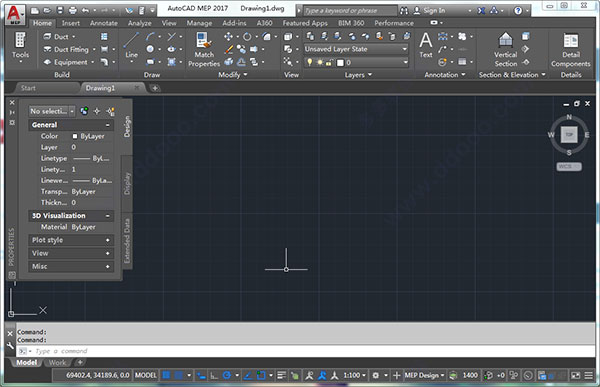The height and width of the screenshot is (387, 600).
Task: Open the Tools palette button
Action: [20, 46]
